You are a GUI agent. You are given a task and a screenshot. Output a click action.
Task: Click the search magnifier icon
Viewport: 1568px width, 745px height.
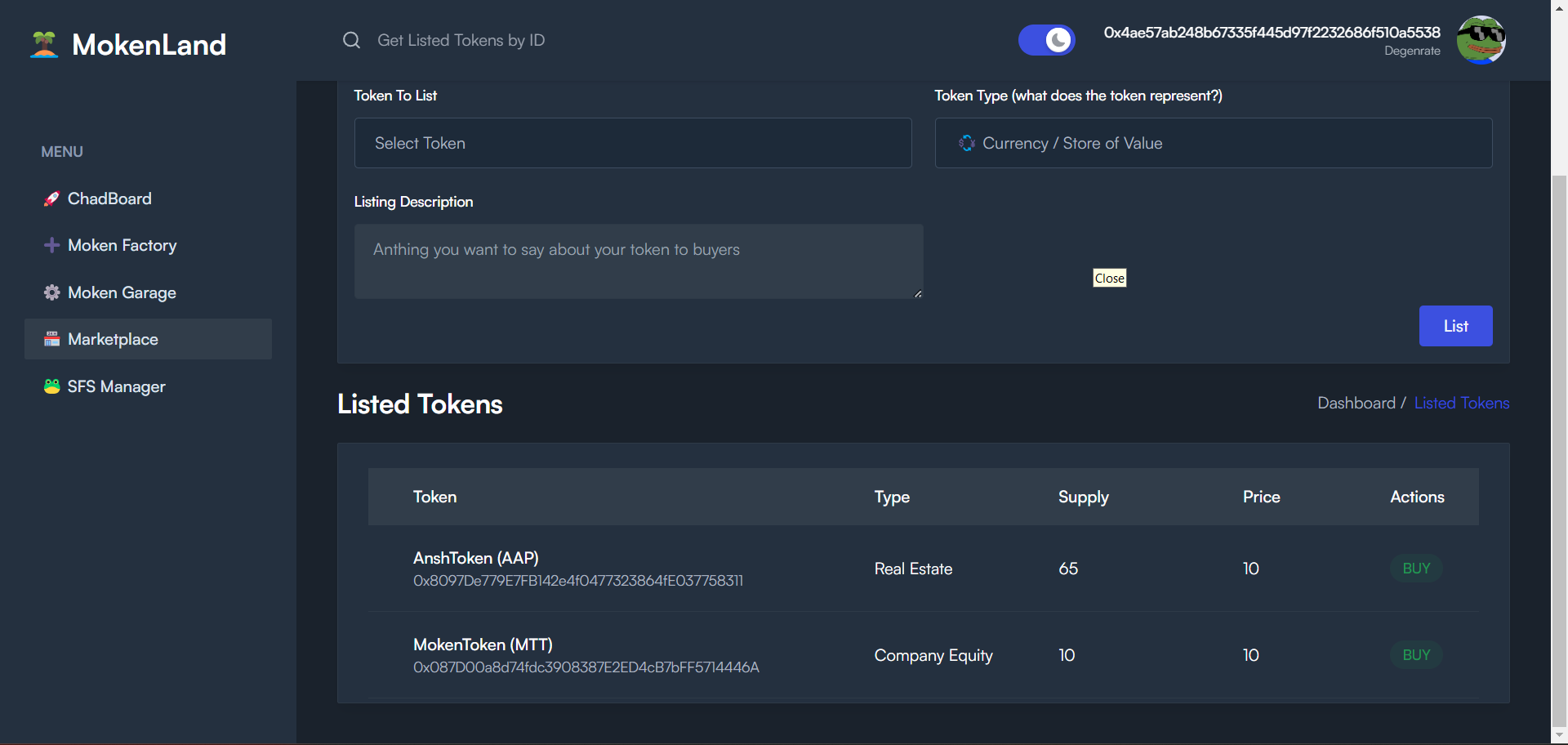(x=351, y=40)
